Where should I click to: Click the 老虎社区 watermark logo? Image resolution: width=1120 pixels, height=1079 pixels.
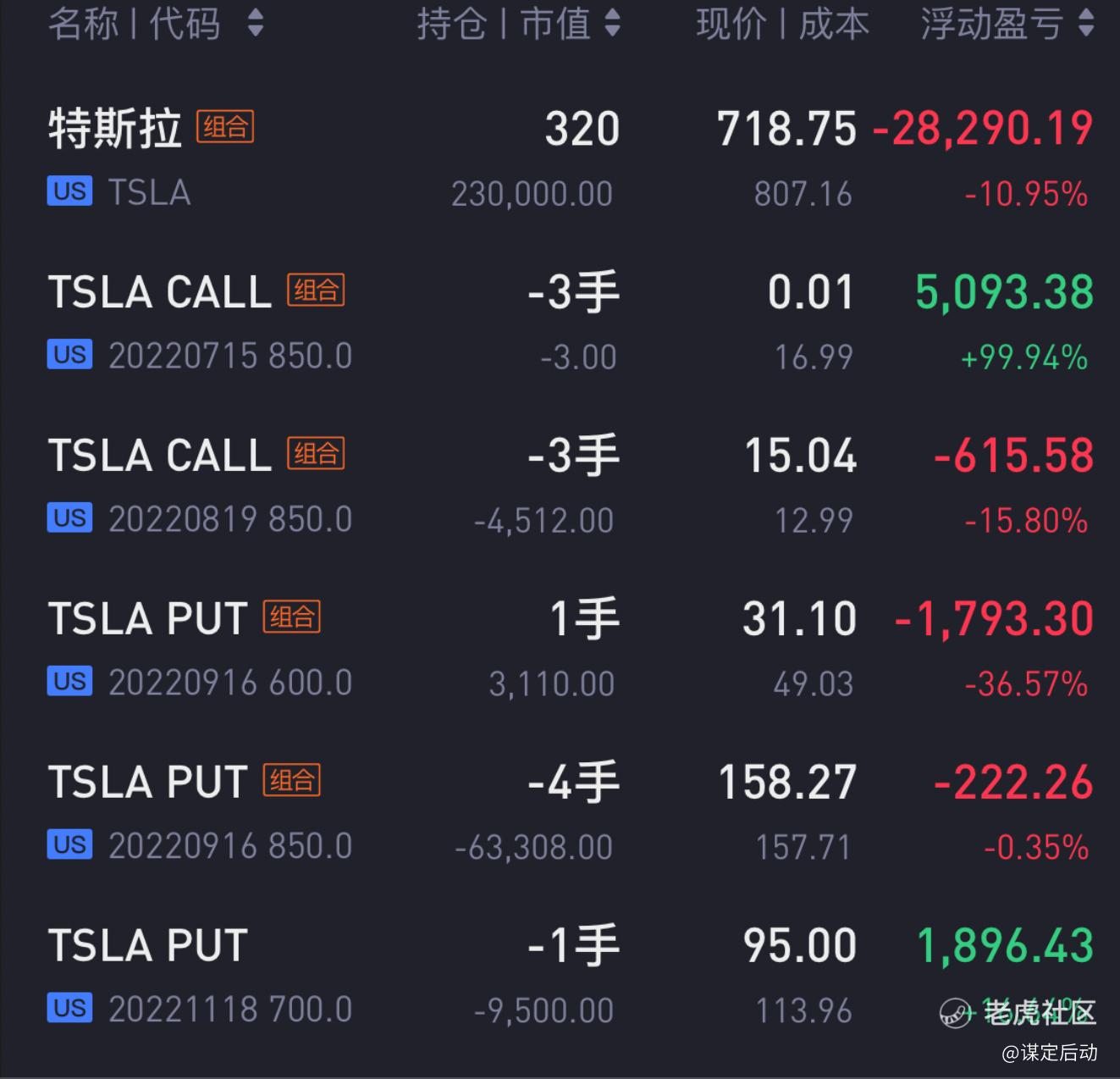pos(1018,1012)
